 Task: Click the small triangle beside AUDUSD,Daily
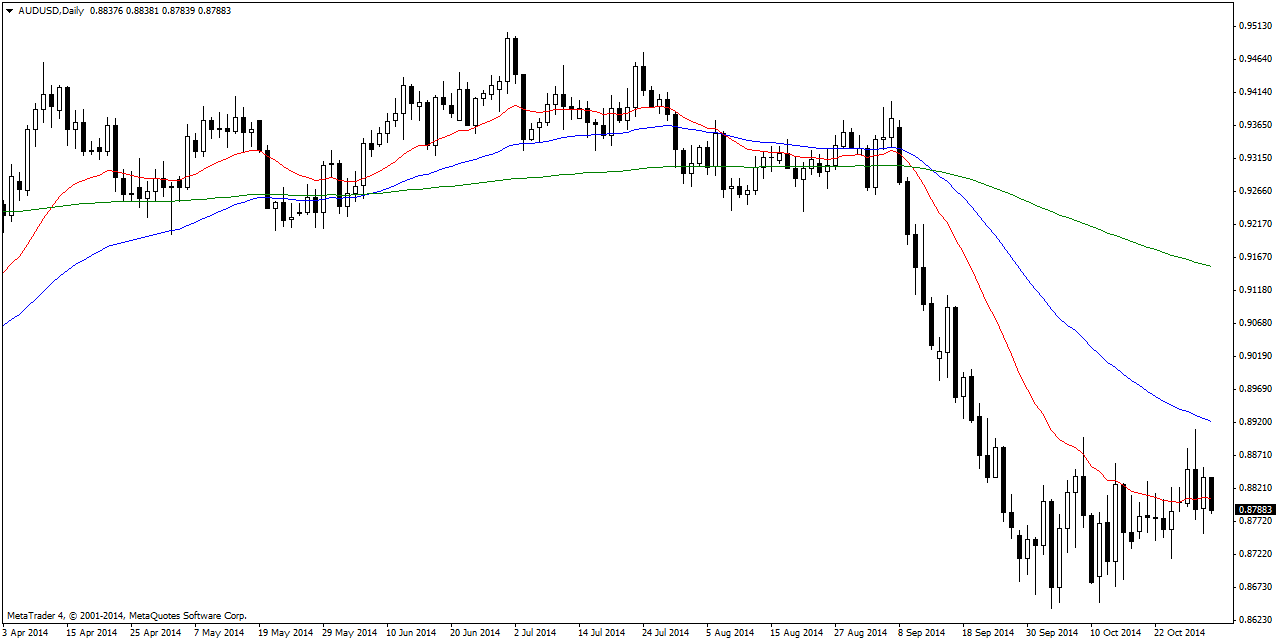pyautogui.click(x=8, y=9)
